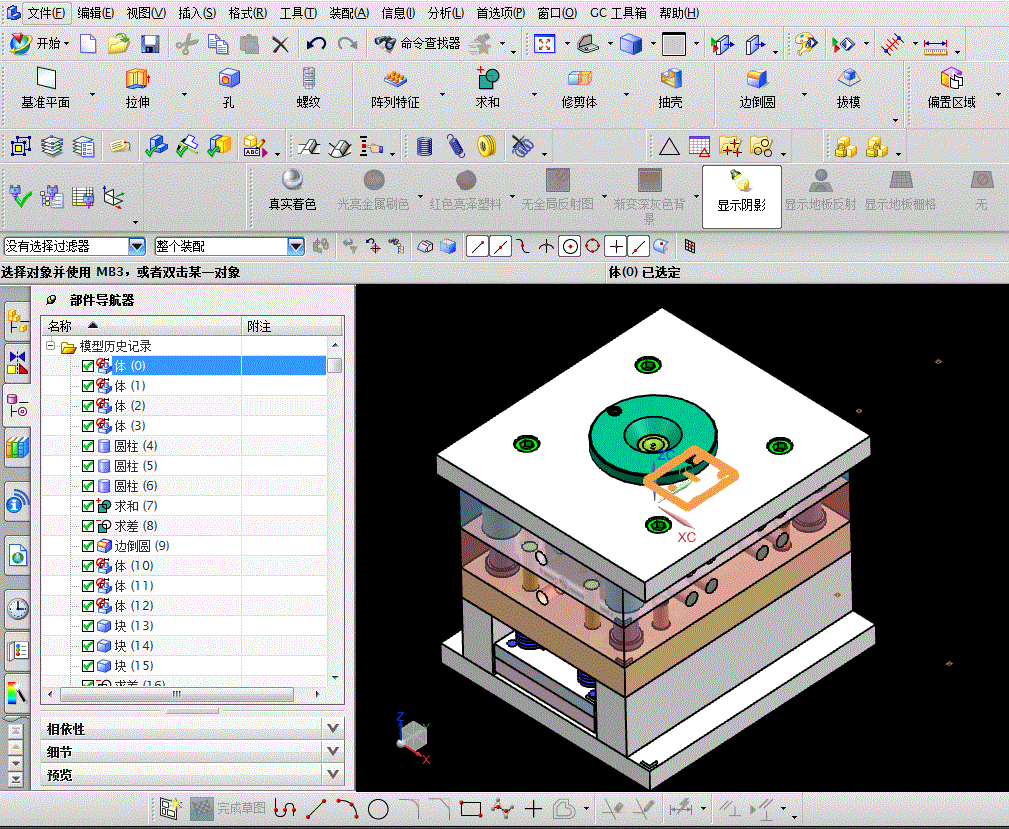Open the 插入(S) menu
The image size is (1009, 829).
196,13
